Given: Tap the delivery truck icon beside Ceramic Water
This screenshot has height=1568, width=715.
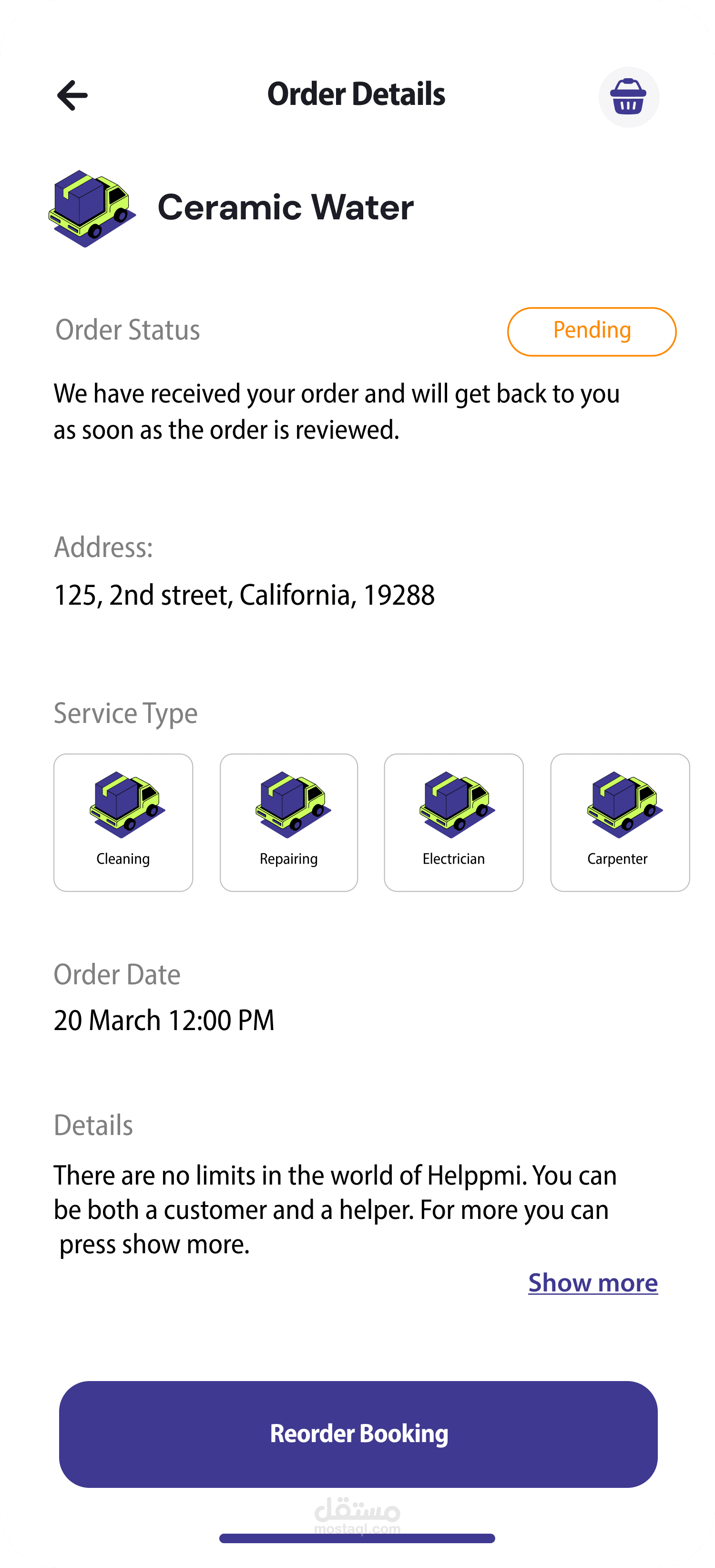Looking at the screenshot, I should [x=92, y=208].
